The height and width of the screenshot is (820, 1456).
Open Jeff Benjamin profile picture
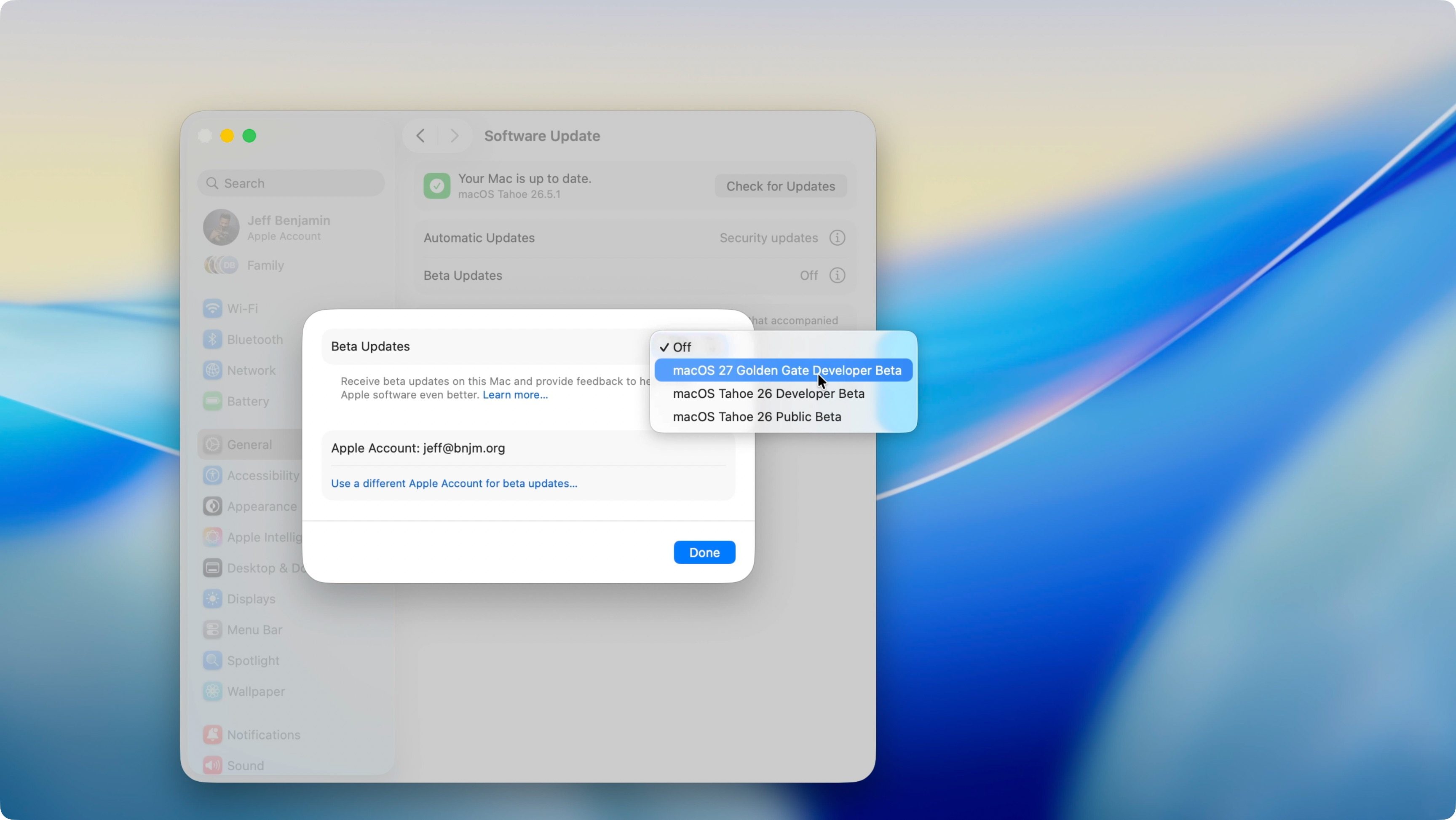[x=221, y=228]
